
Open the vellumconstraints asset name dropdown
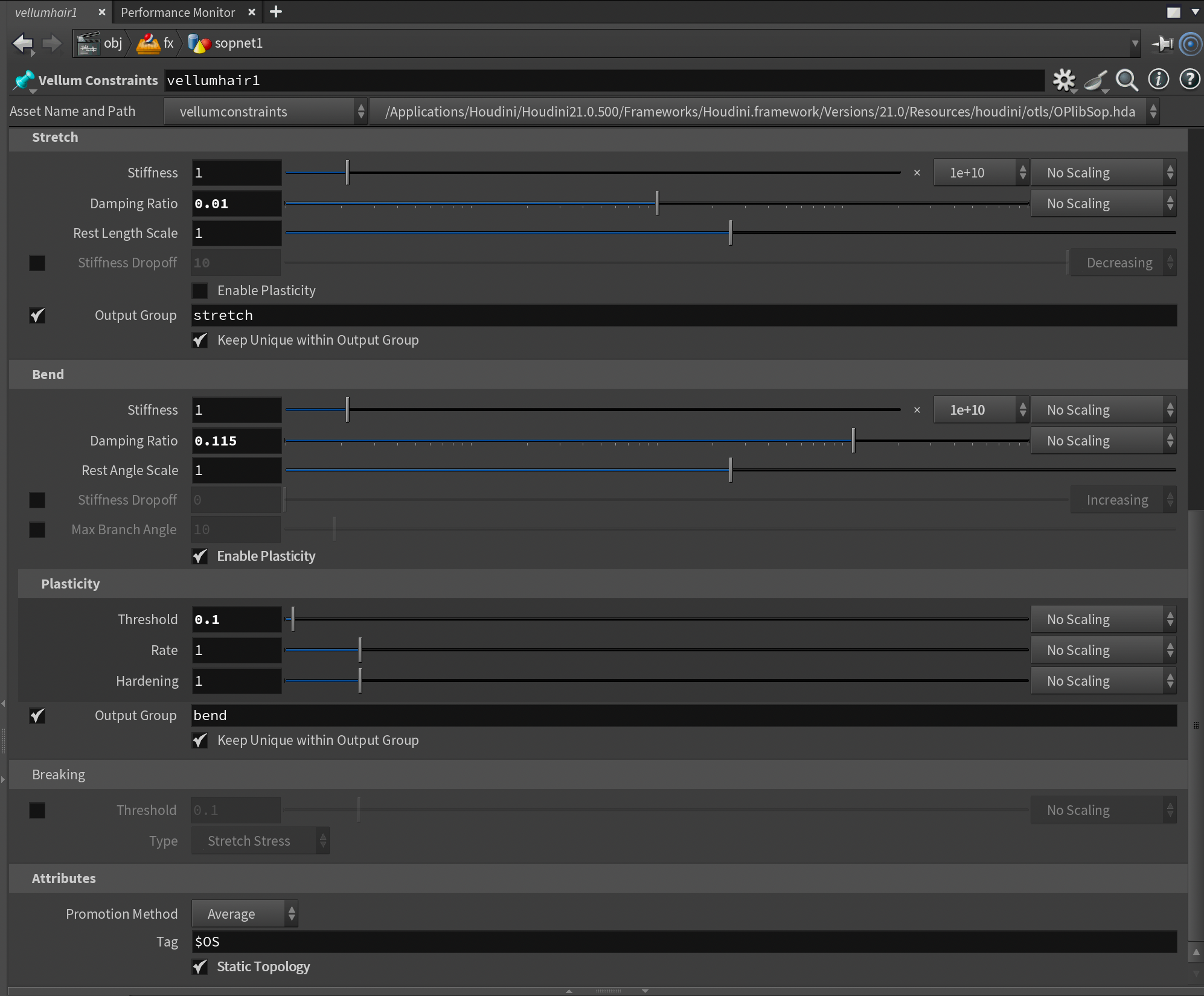266,112
